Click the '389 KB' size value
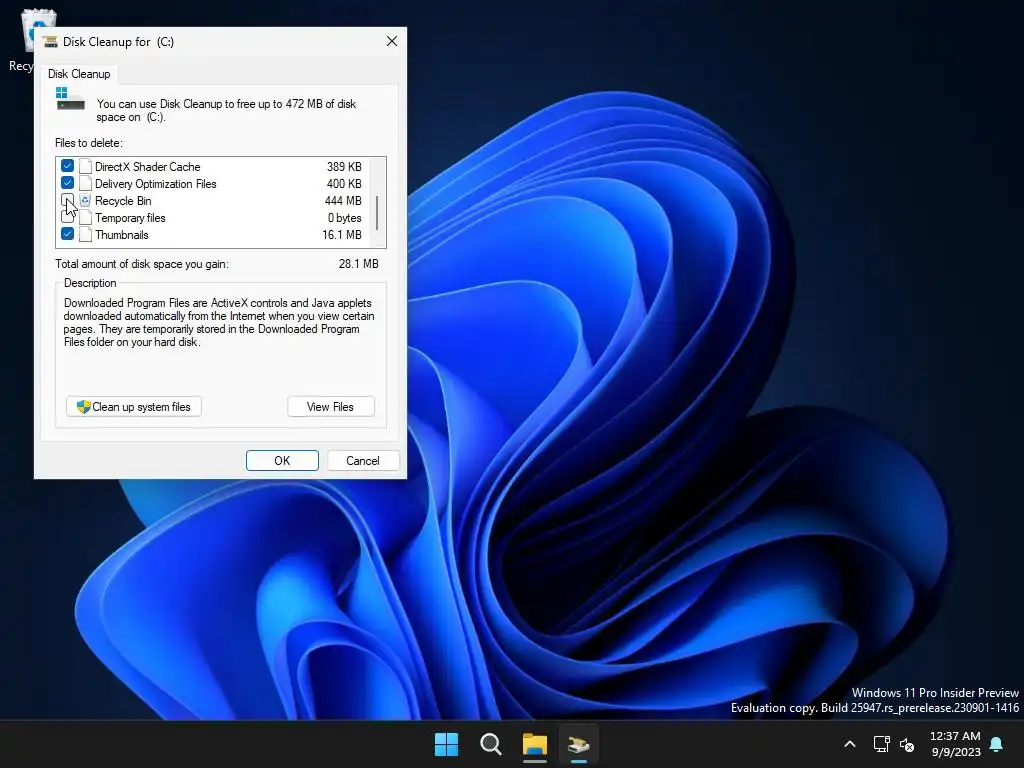 click(x=344, y=167)
